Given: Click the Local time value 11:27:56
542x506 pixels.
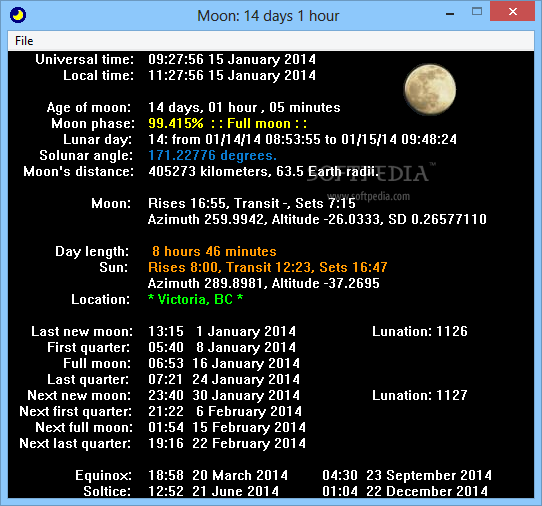Looking at the screenshot, I should coord(232,75).
